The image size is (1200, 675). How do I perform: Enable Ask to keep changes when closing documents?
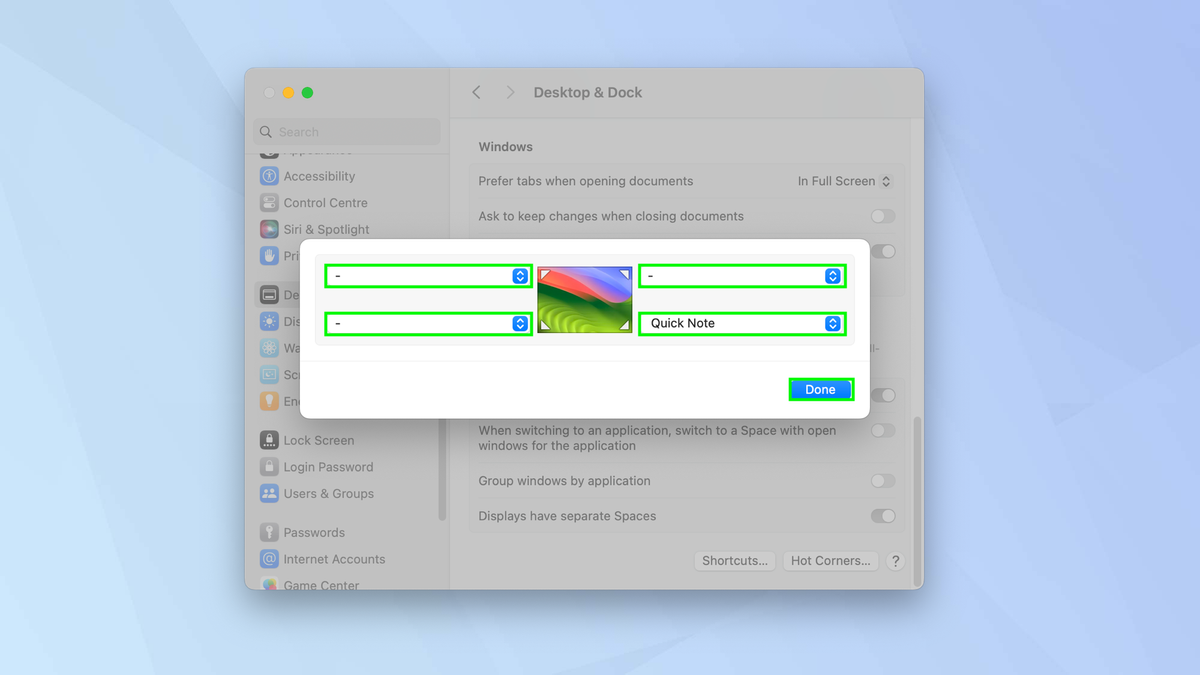point(882,216)
